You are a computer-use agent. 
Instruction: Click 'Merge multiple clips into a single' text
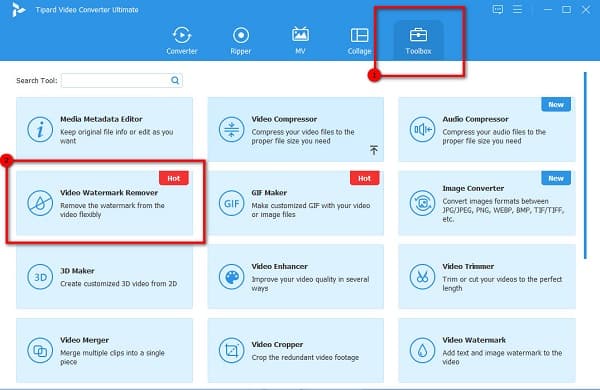pyautogui.click(x=112, y=357)
